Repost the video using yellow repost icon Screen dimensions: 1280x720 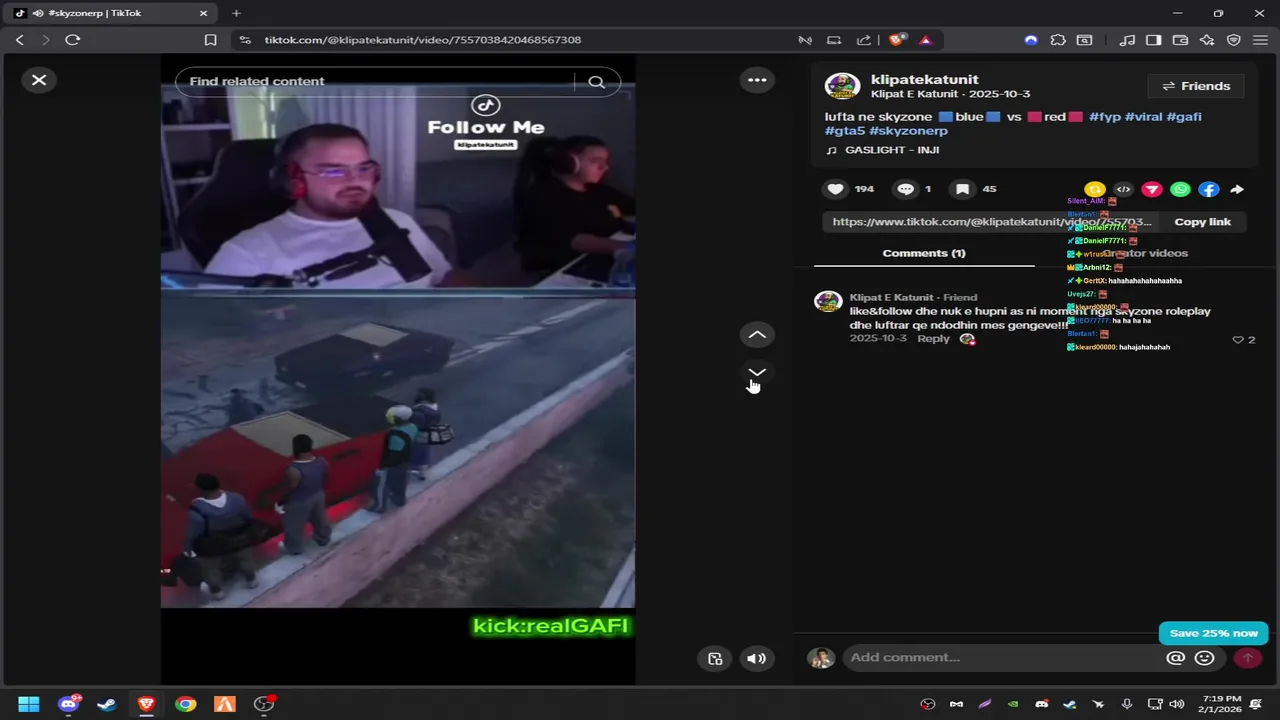click(1094, 189)
